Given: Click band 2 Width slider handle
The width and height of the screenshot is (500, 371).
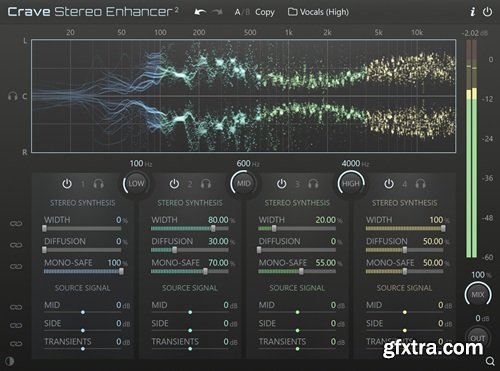Looking at the screenshot, I should click(213, 228).
